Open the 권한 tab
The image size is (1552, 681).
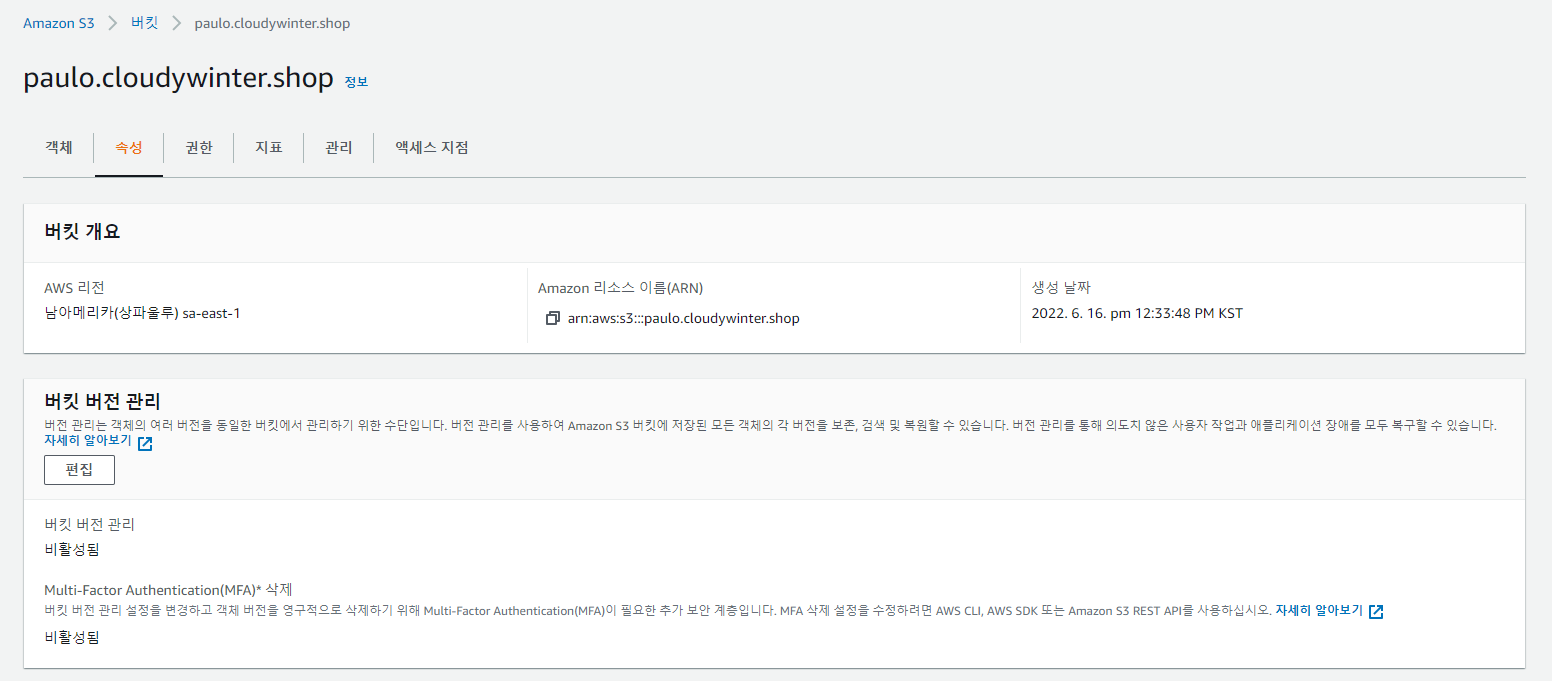pyautogui.click(x=199, y=147)
